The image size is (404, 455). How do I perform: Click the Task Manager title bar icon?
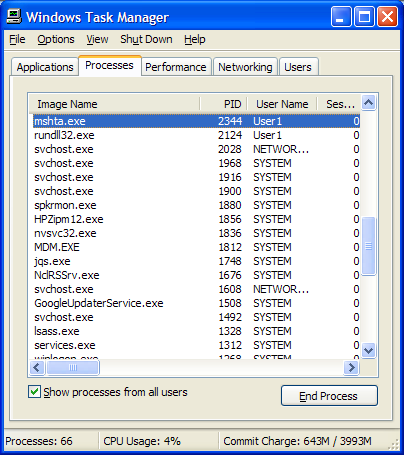[x=14, y=16]
